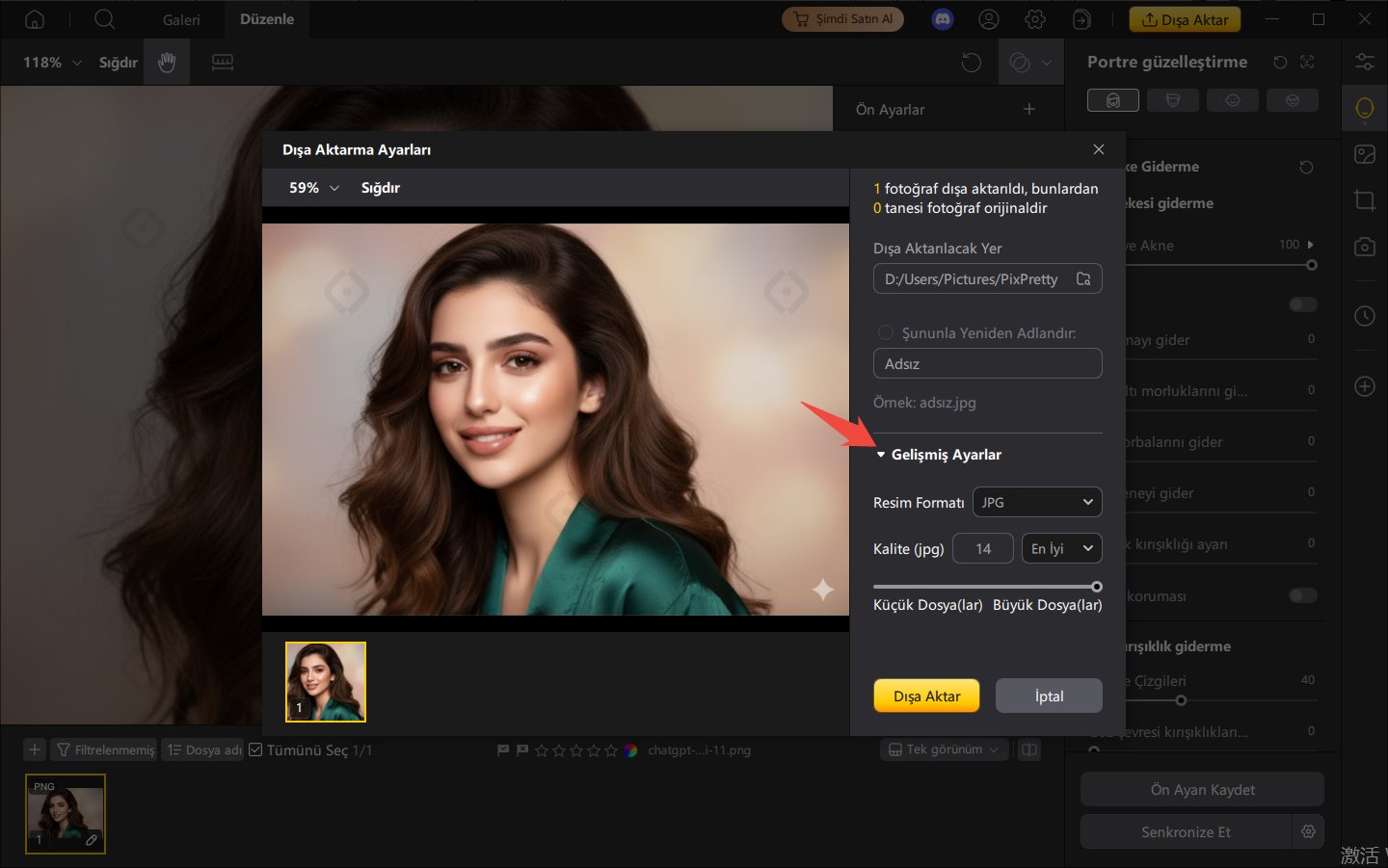Open the history clock icon in sidebar

point(1364,316)
